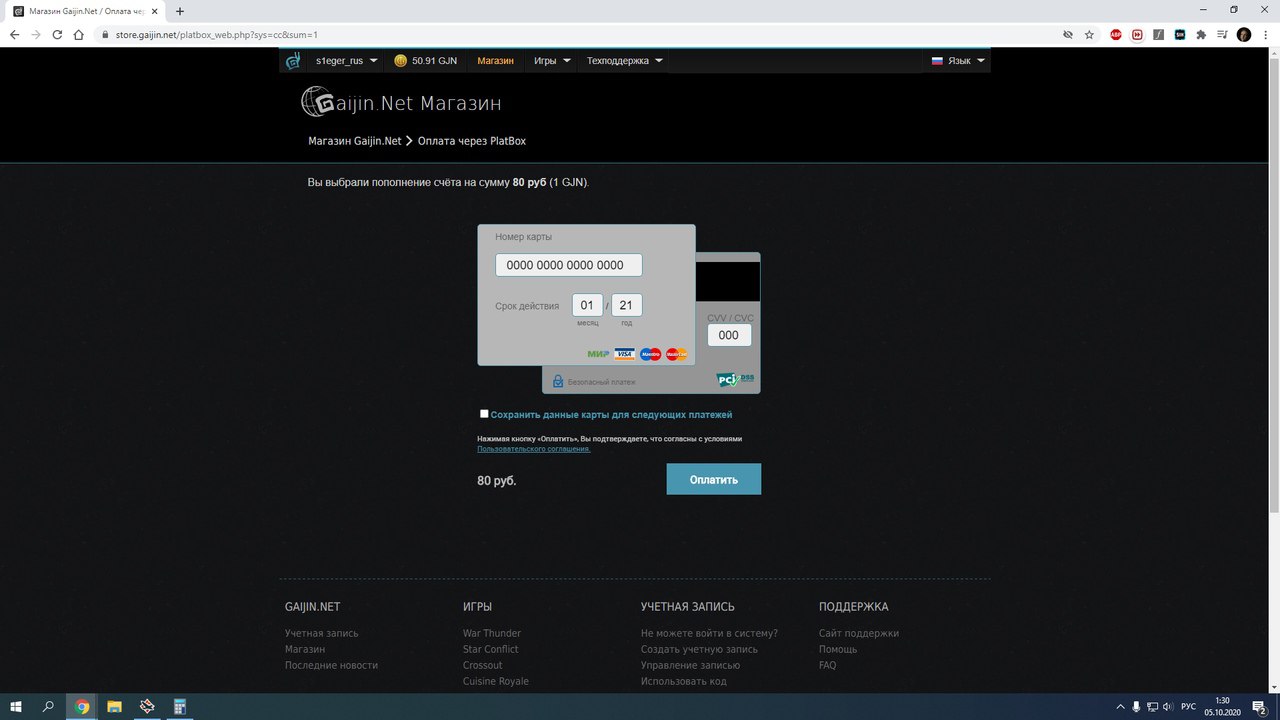Click the expiry year field
Screen dimensions: 1280x720
[627, 305]
